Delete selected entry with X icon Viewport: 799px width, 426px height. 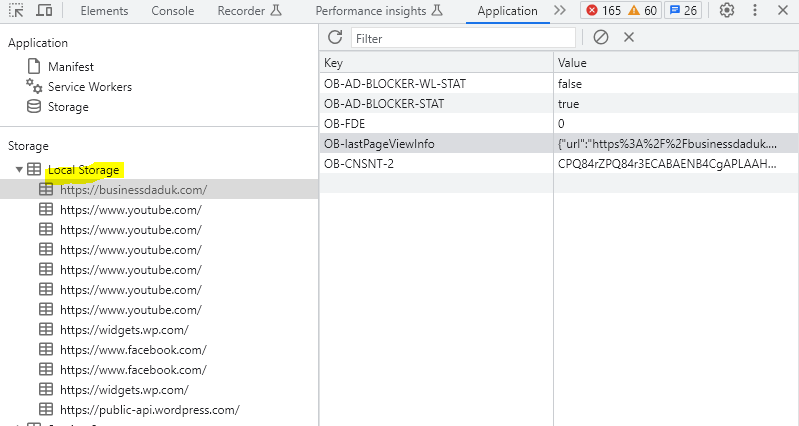(x=629, y=37)
